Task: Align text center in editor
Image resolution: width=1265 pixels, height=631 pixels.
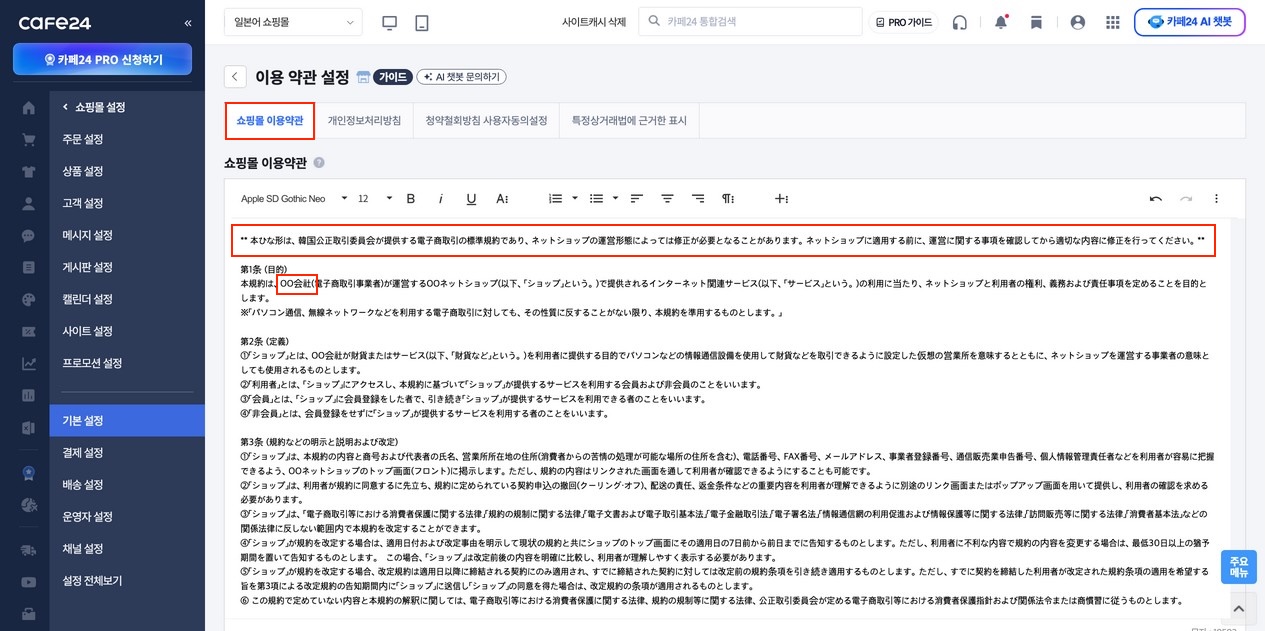Action: 667,199
